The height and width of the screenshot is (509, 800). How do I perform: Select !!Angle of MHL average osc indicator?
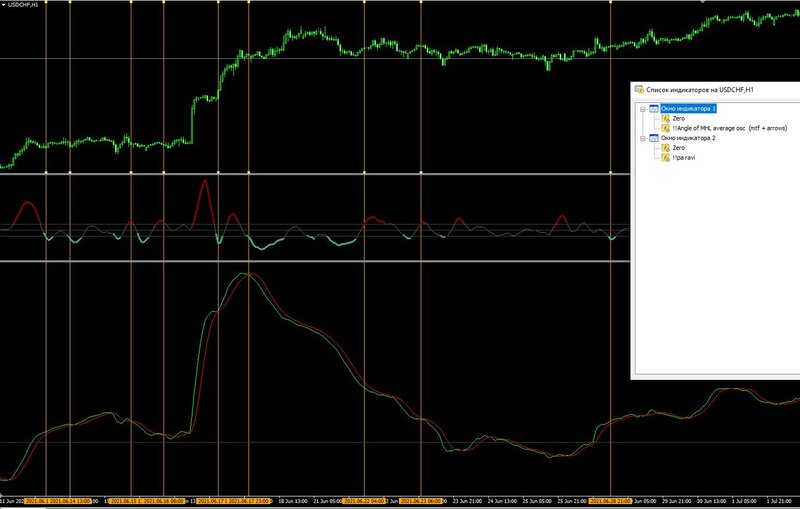pyautogui.click(x=730, y=129)
